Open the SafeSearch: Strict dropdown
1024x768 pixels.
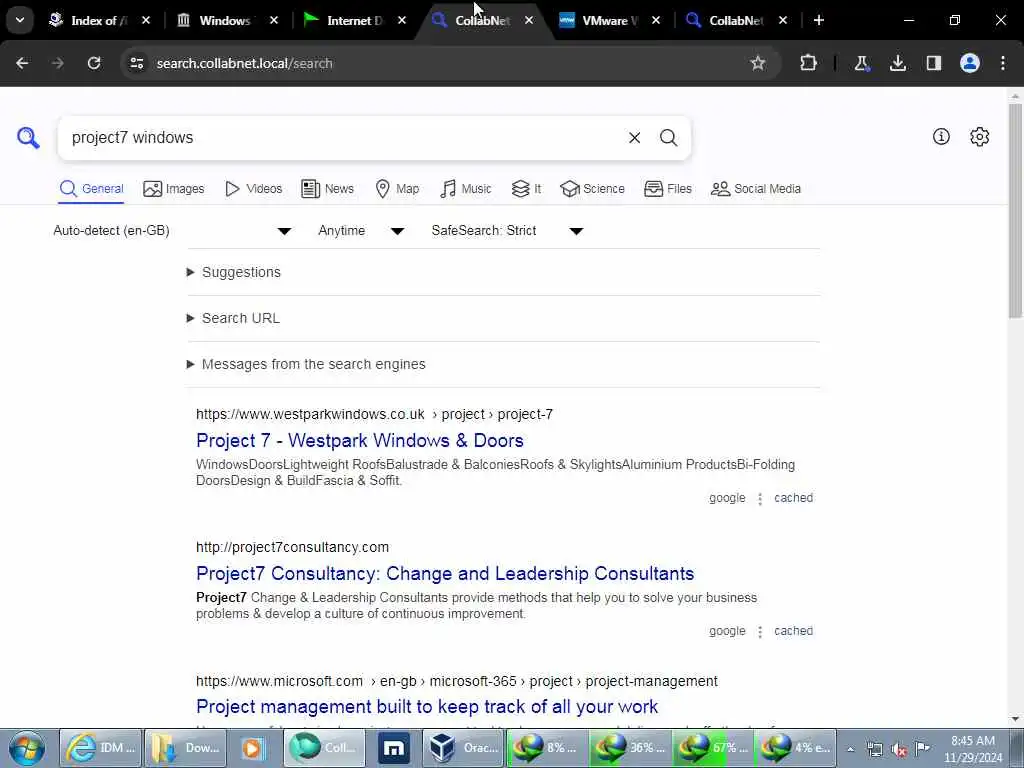coord(507,231)
